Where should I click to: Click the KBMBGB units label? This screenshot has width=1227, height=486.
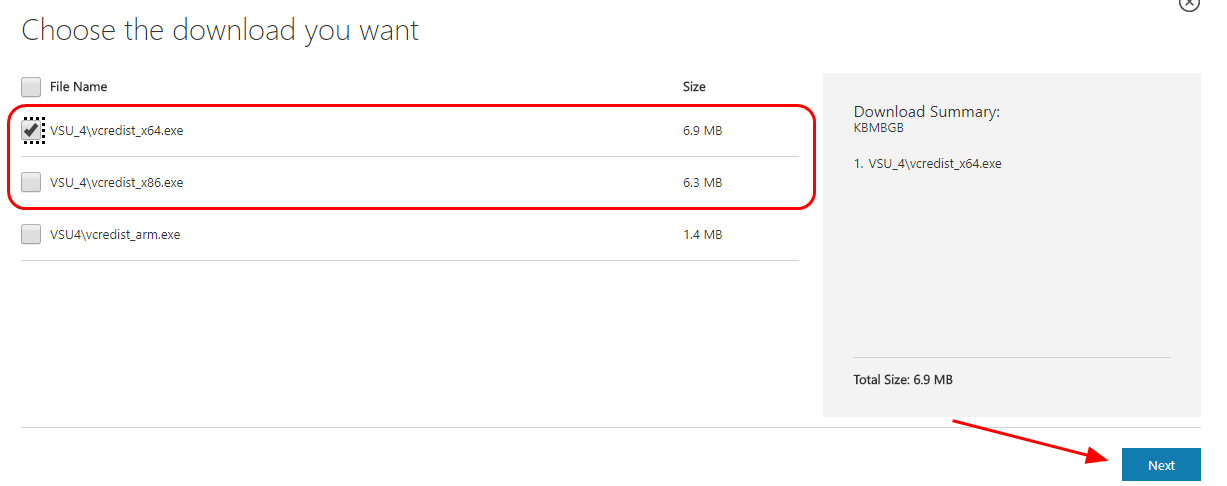(x=878, y=128)
